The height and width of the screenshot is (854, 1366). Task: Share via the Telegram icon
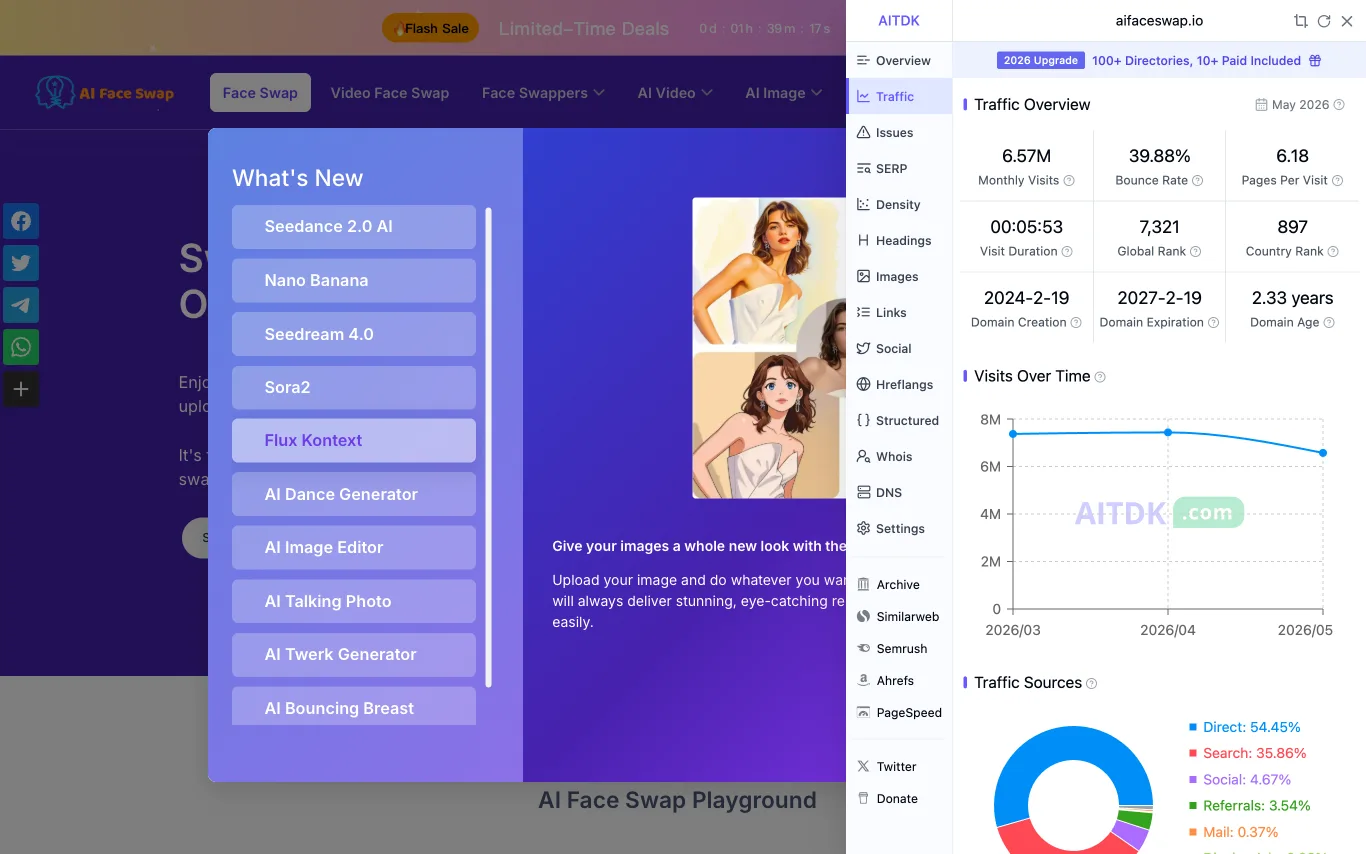click(21, 306)
